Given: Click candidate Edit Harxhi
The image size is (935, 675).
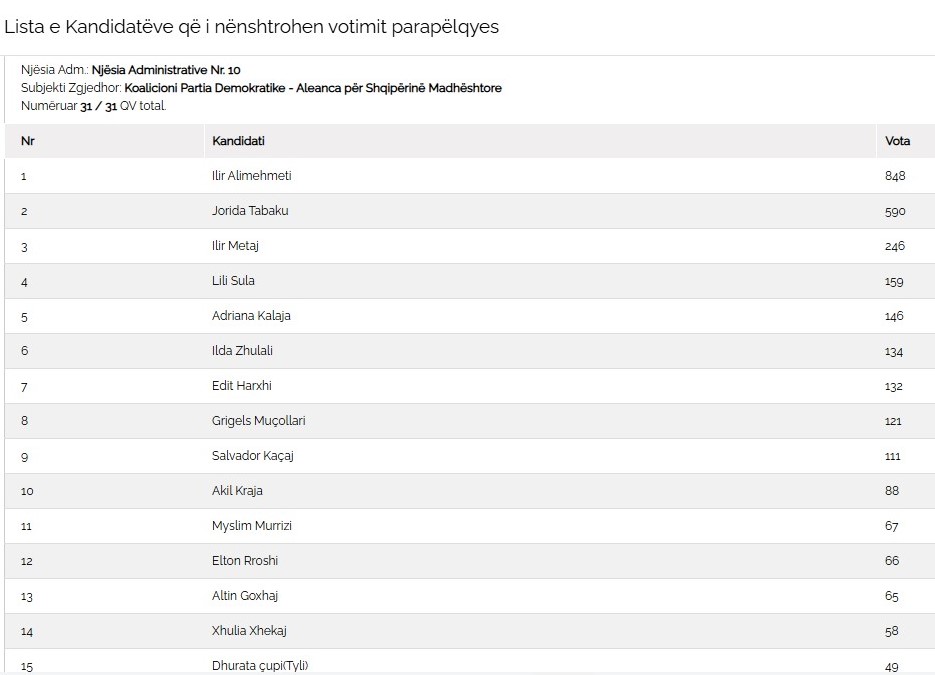Looking at the screenshot, I should (241, 386).
